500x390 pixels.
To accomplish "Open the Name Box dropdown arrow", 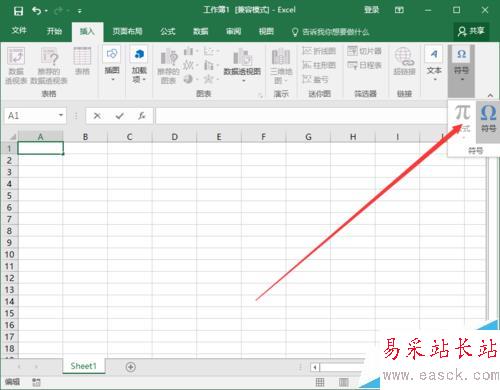I will pos(61,115).
